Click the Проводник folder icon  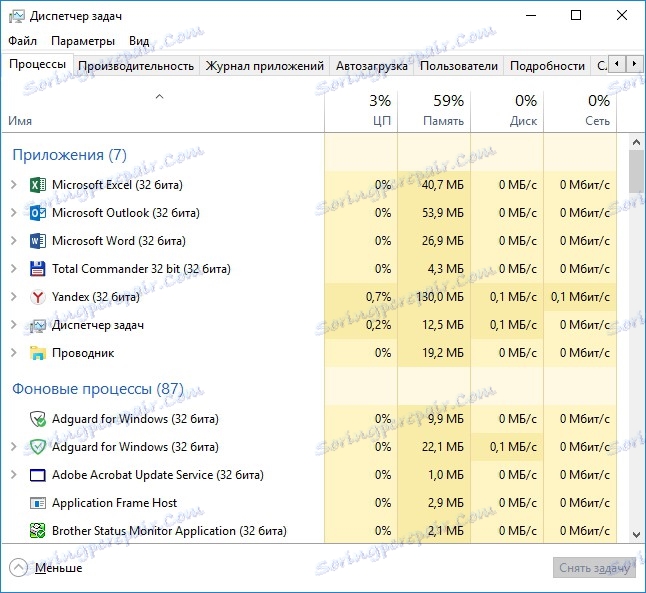point(38,353)
